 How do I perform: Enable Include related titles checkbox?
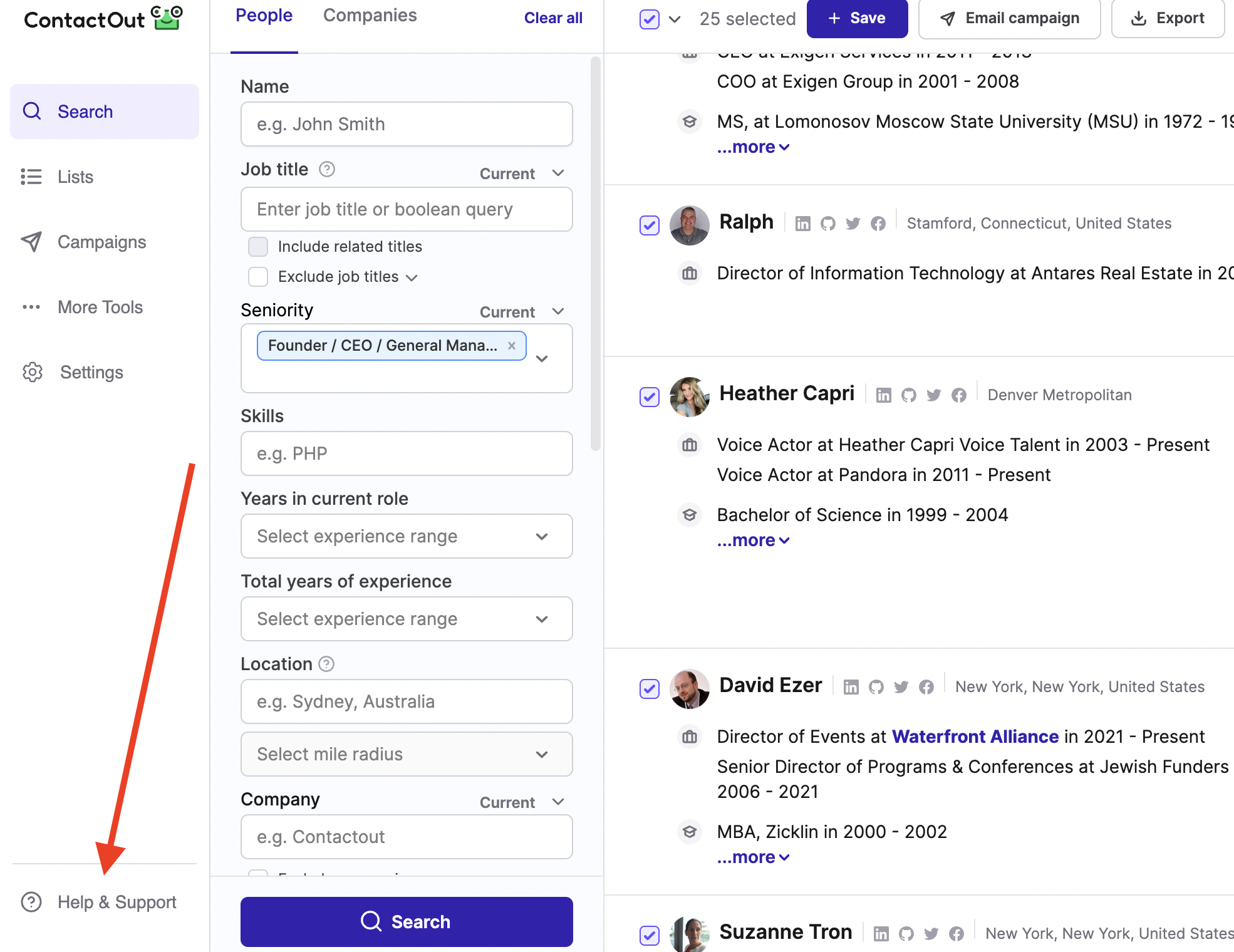click(x=258, y=247)
